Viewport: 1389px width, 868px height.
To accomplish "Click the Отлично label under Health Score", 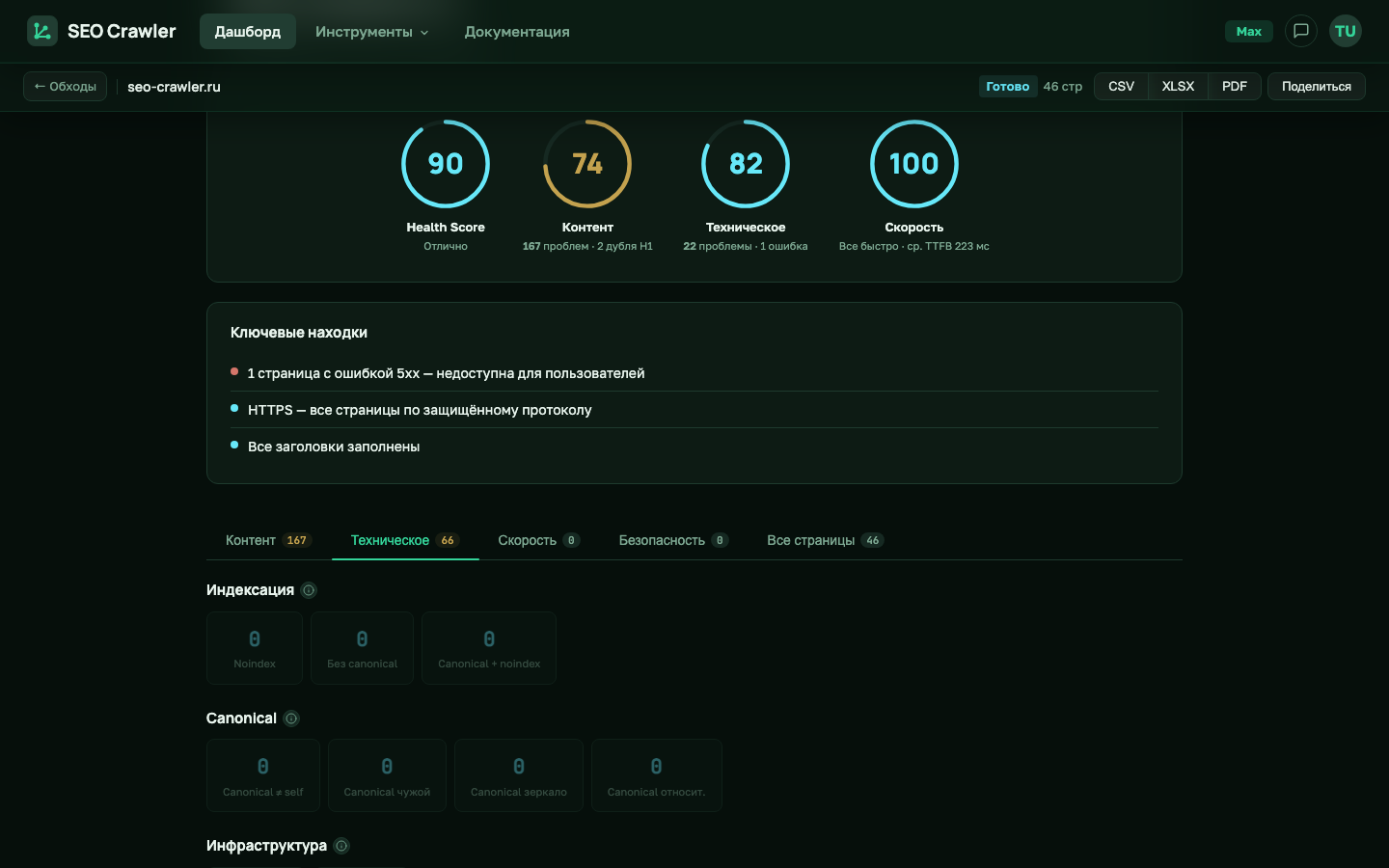I will point(446,246).
